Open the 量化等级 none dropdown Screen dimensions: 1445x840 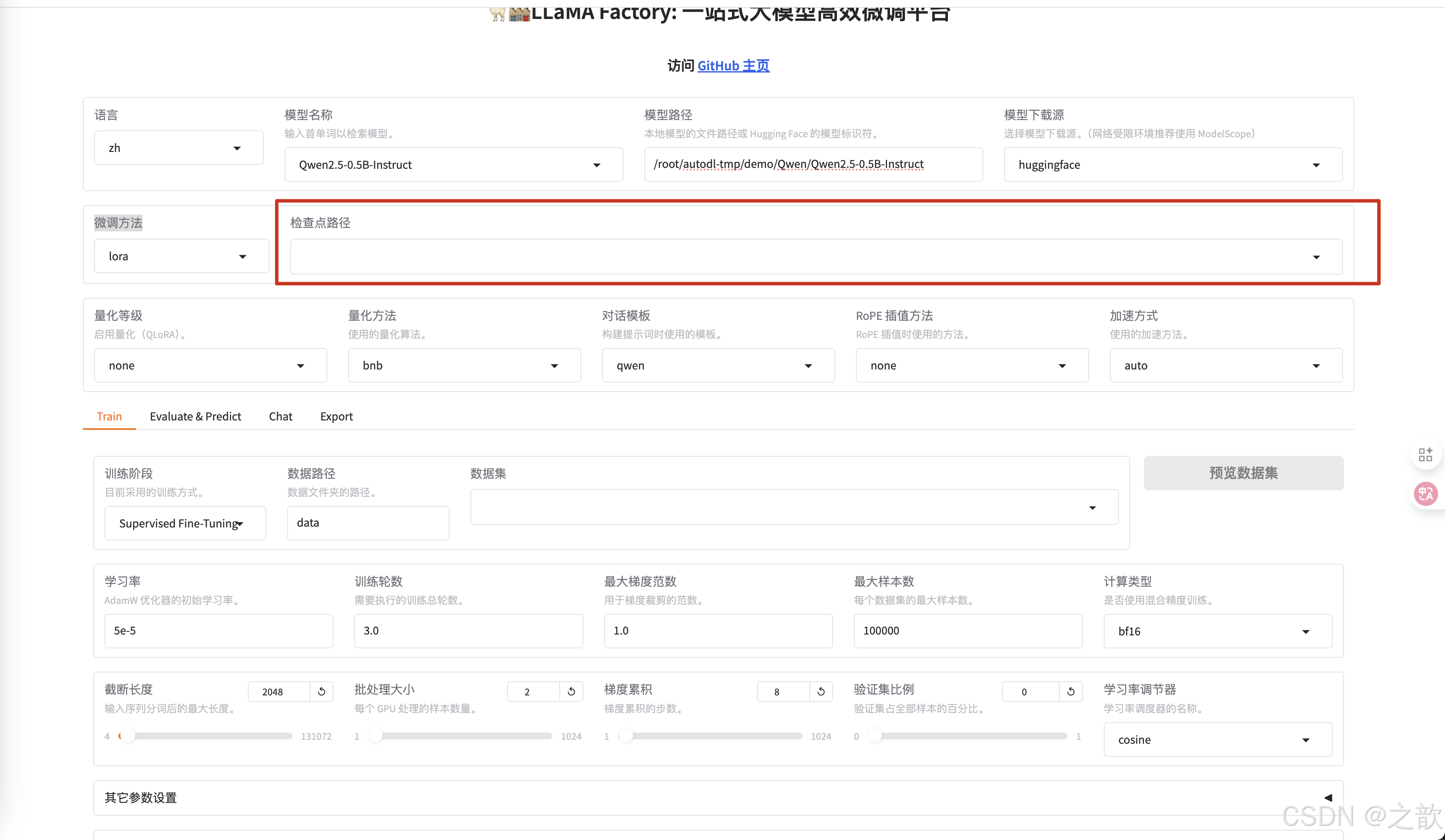coord(210,366)
